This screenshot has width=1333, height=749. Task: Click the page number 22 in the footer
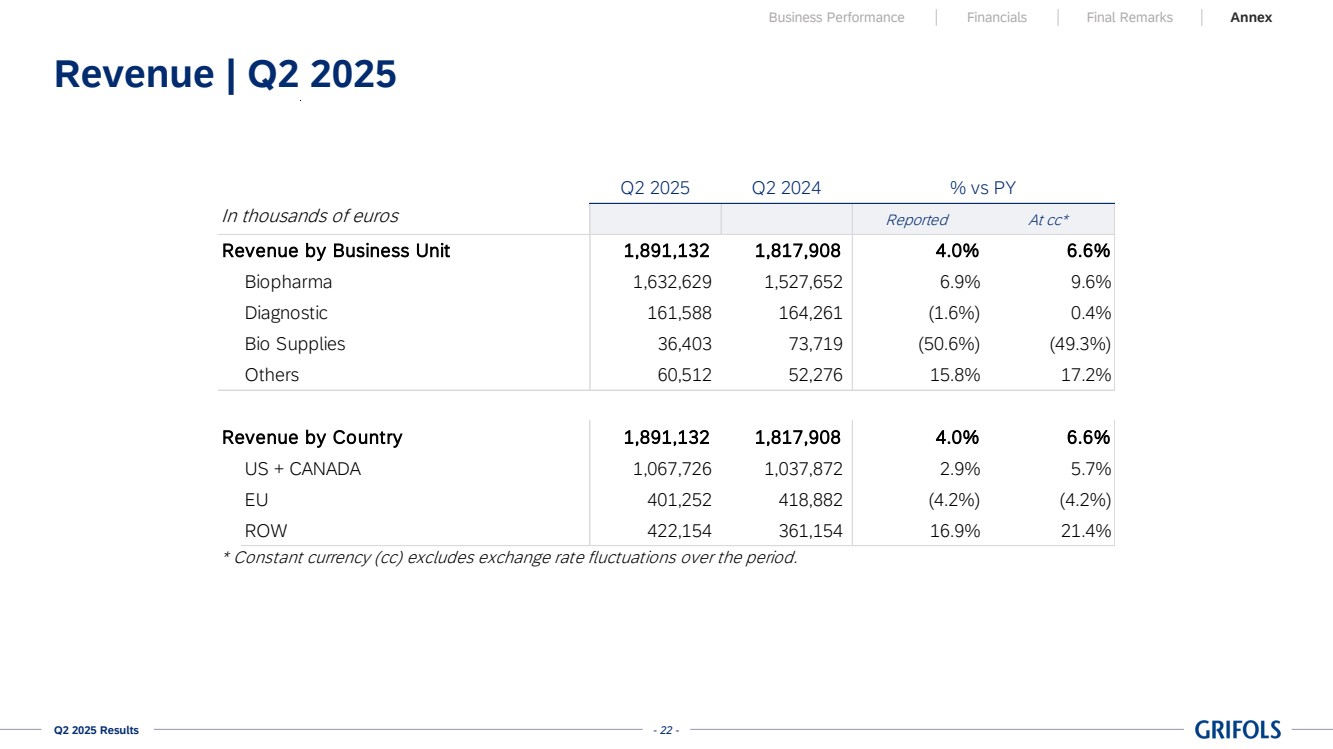665,730
